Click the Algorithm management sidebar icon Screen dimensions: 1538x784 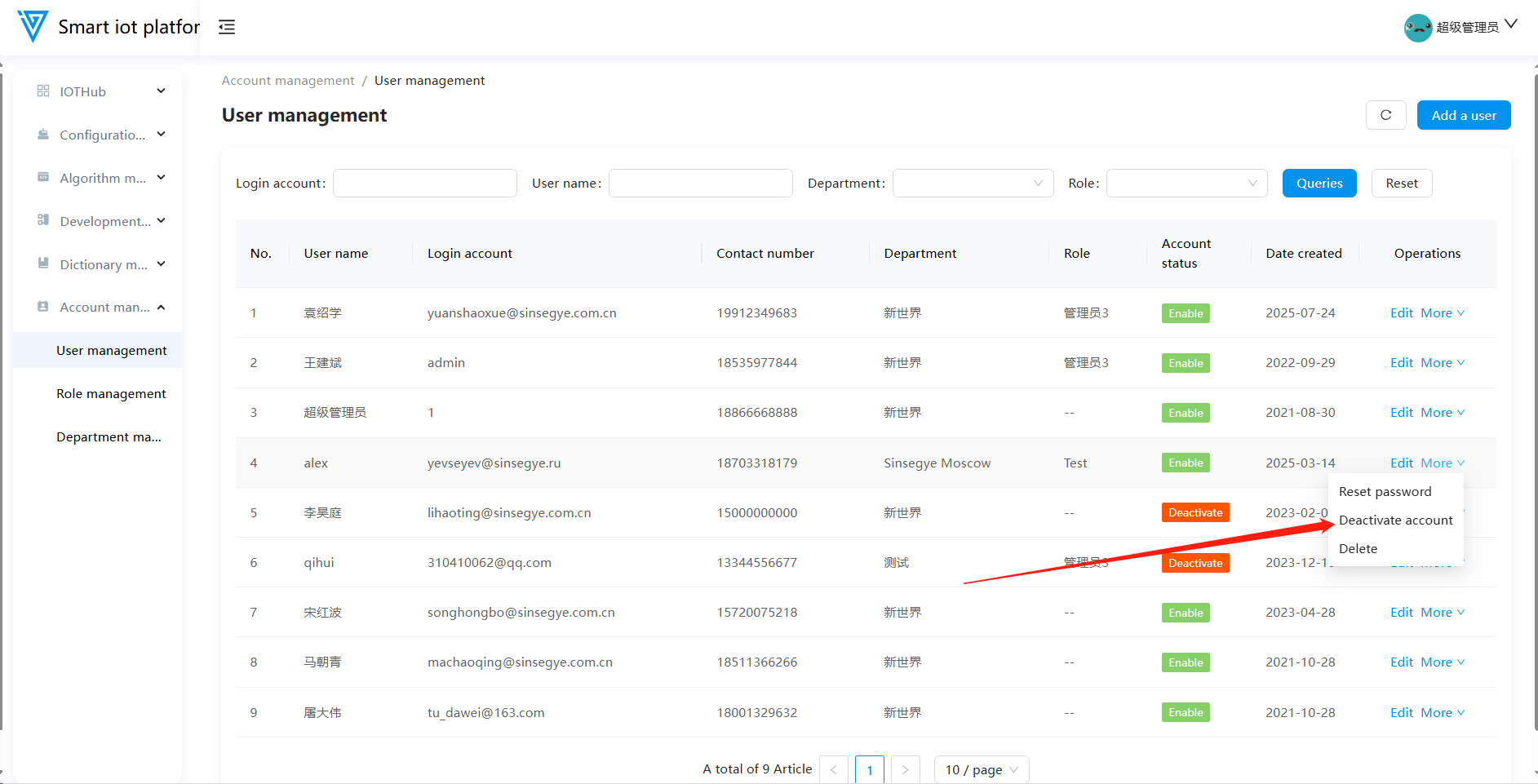43,177
